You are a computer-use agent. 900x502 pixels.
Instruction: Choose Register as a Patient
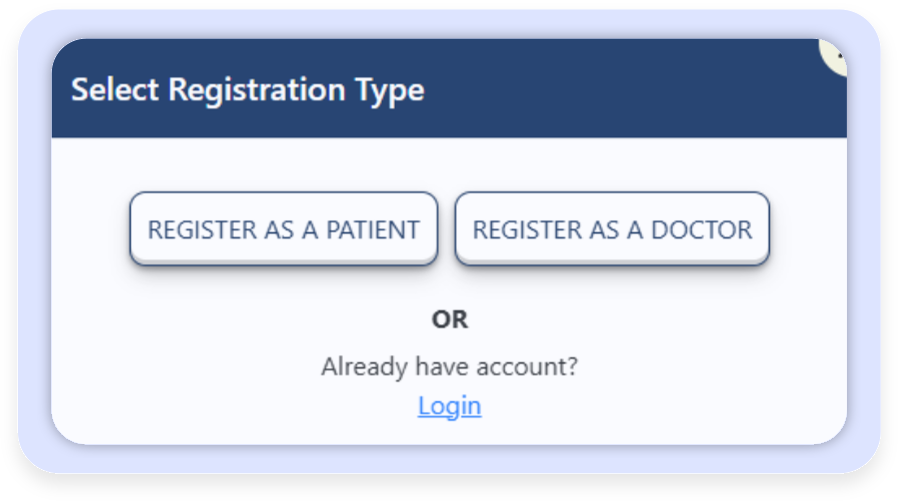click(x=284, y=229)
